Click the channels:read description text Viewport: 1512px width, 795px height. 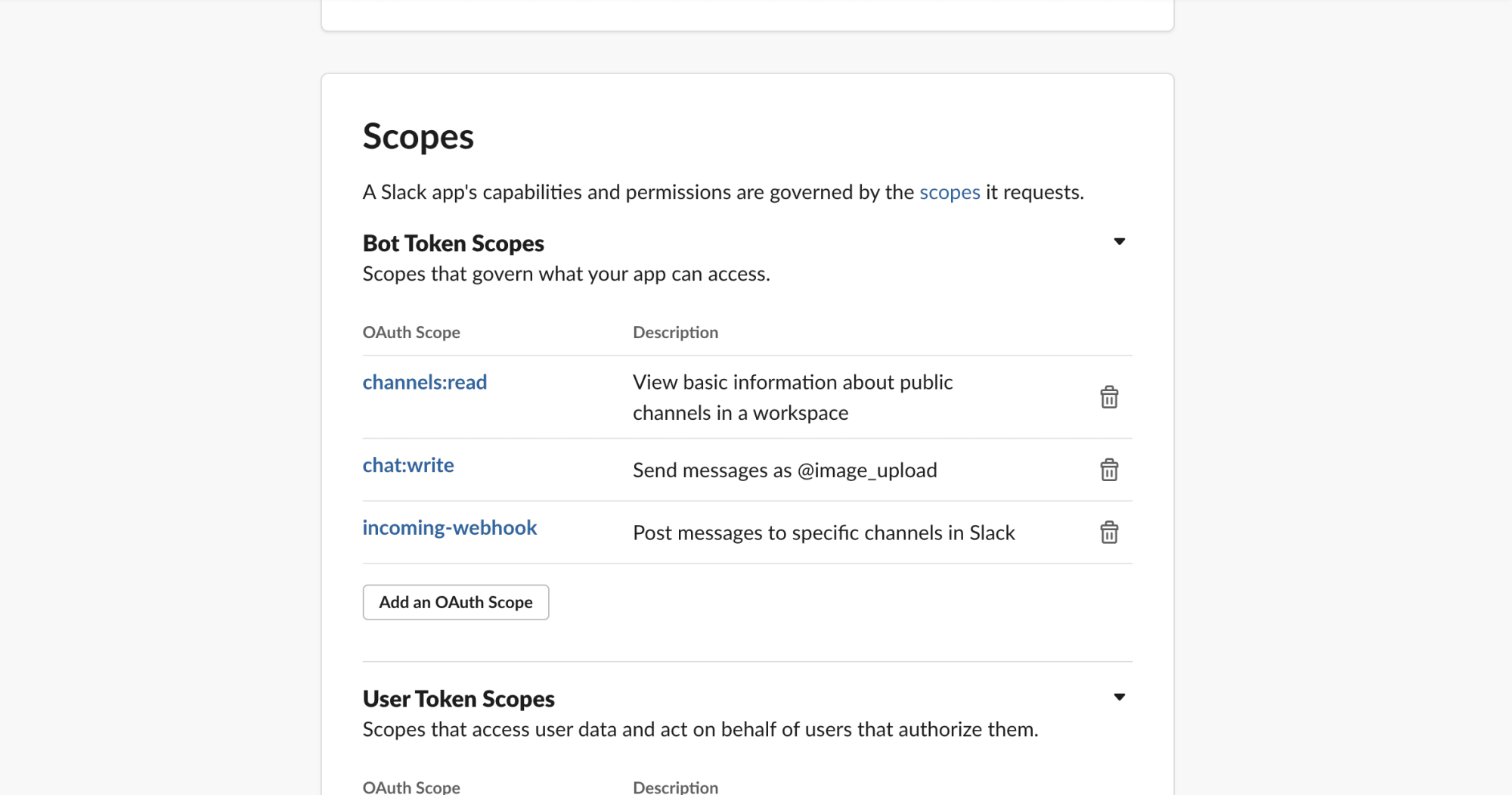[x=792, y=398]
